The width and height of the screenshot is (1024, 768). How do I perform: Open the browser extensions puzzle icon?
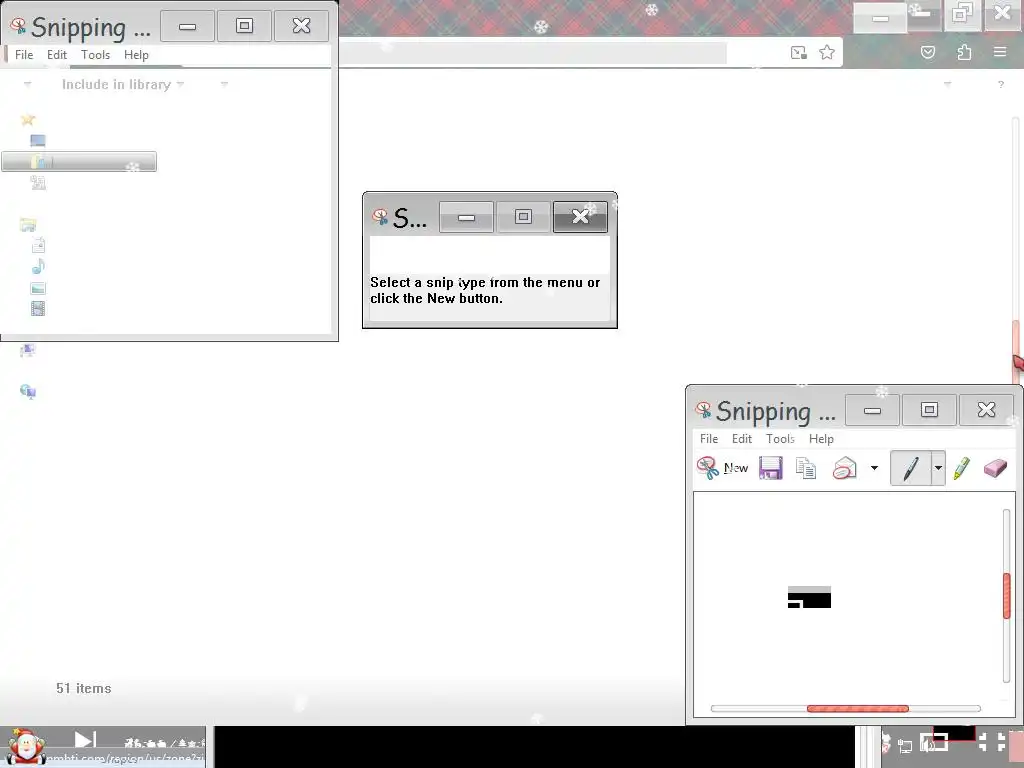[964, 52]
